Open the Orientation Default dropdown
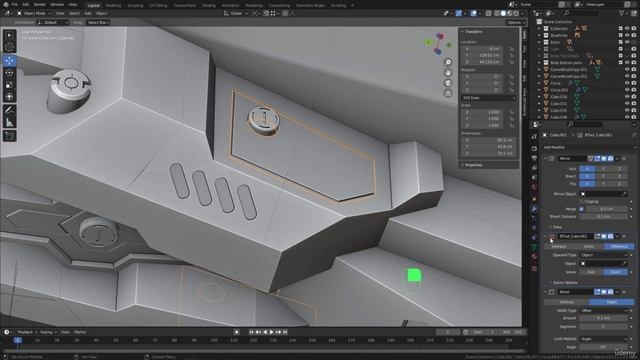This screenshot has width=640, height=360. [x=53, y=22]
